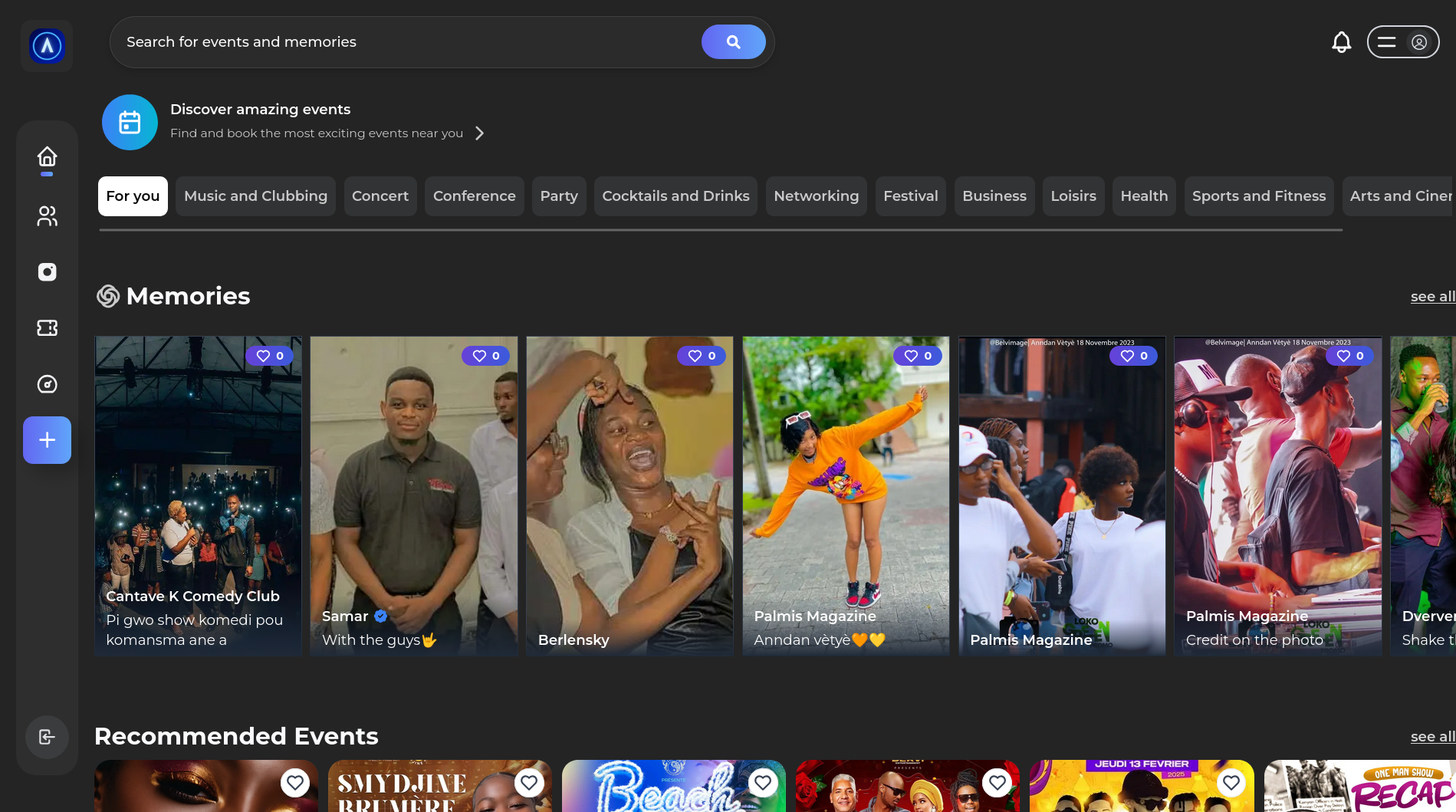Open the tickets sidebar icon

[47, 328]
